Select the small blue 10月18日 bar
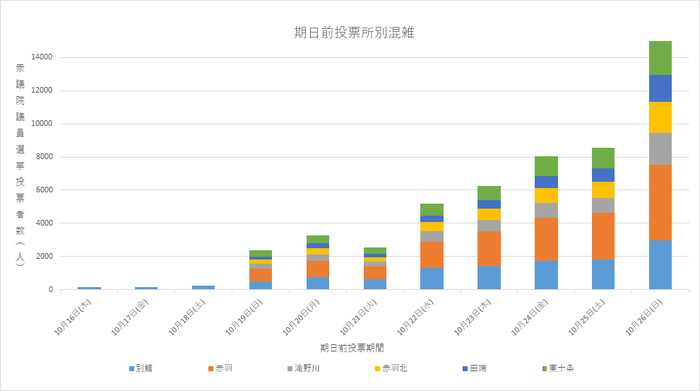 [x=204, y=287]
